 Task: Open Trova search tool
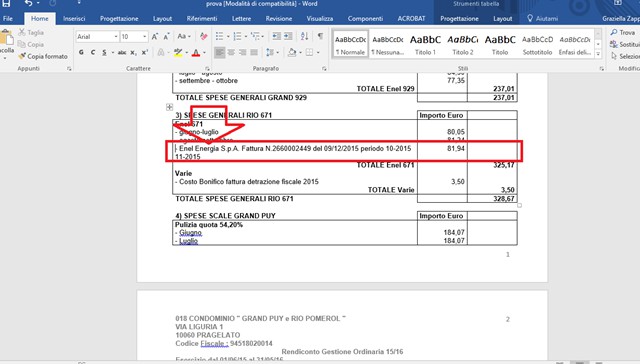click(x=623, y=32)
